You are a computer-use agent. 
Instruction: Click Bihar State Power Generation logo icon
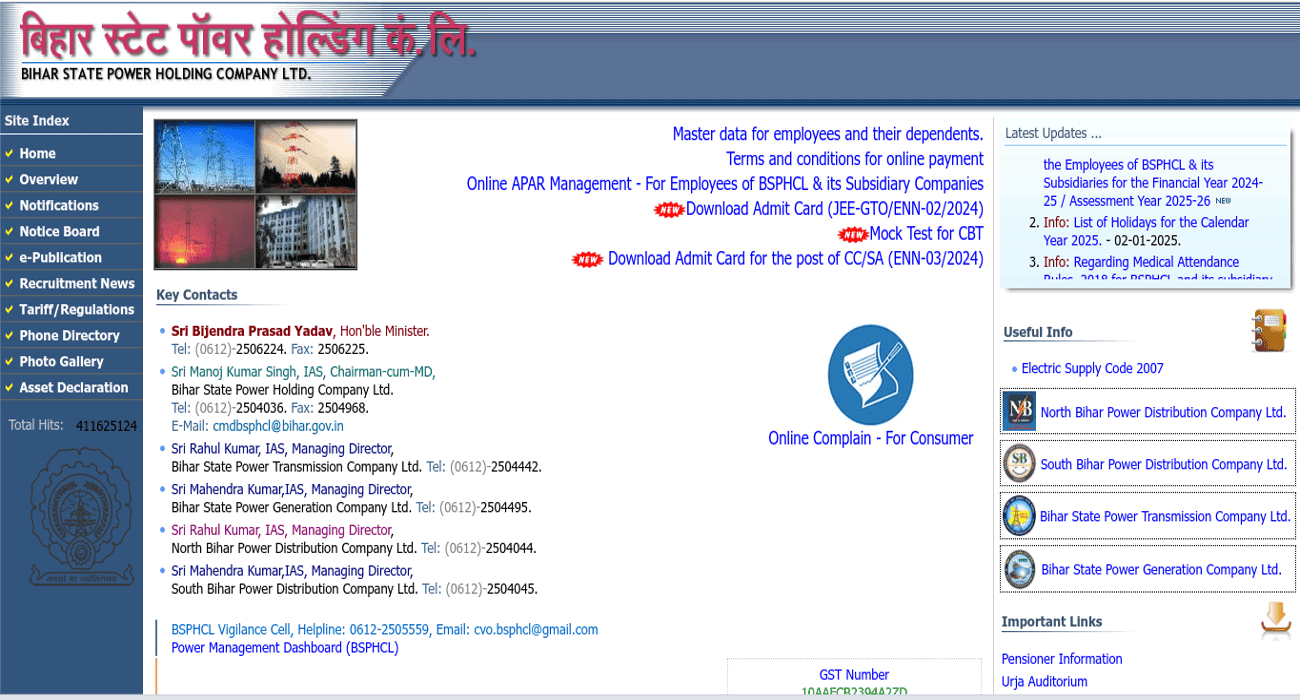pos(1019,569)
